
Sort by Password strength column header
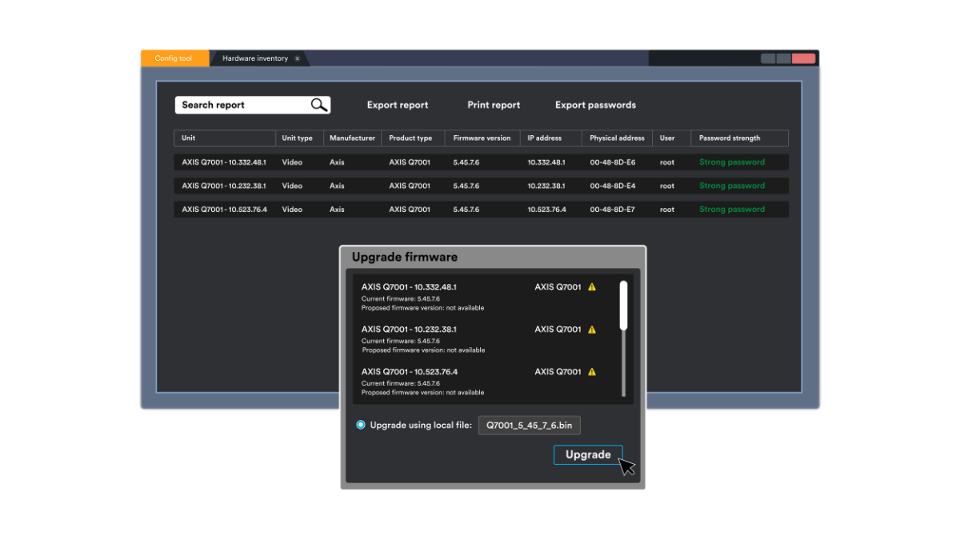coord(729,138)
